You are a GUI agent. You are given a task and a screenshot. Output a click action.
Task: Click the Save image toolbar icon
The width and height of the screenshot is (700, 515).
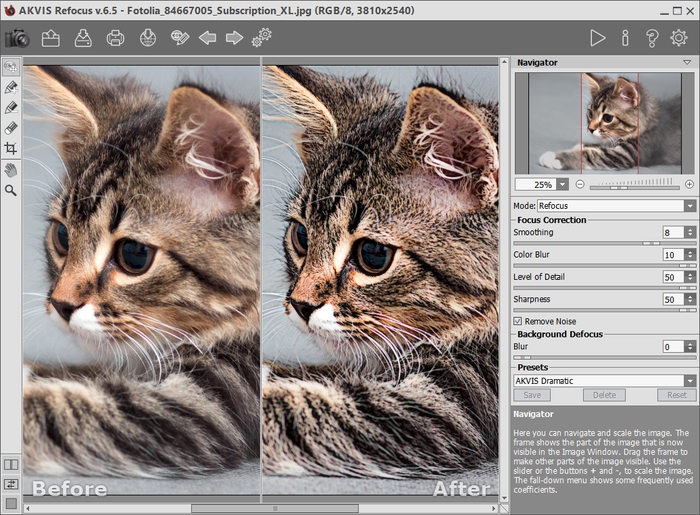pos(84,38)
